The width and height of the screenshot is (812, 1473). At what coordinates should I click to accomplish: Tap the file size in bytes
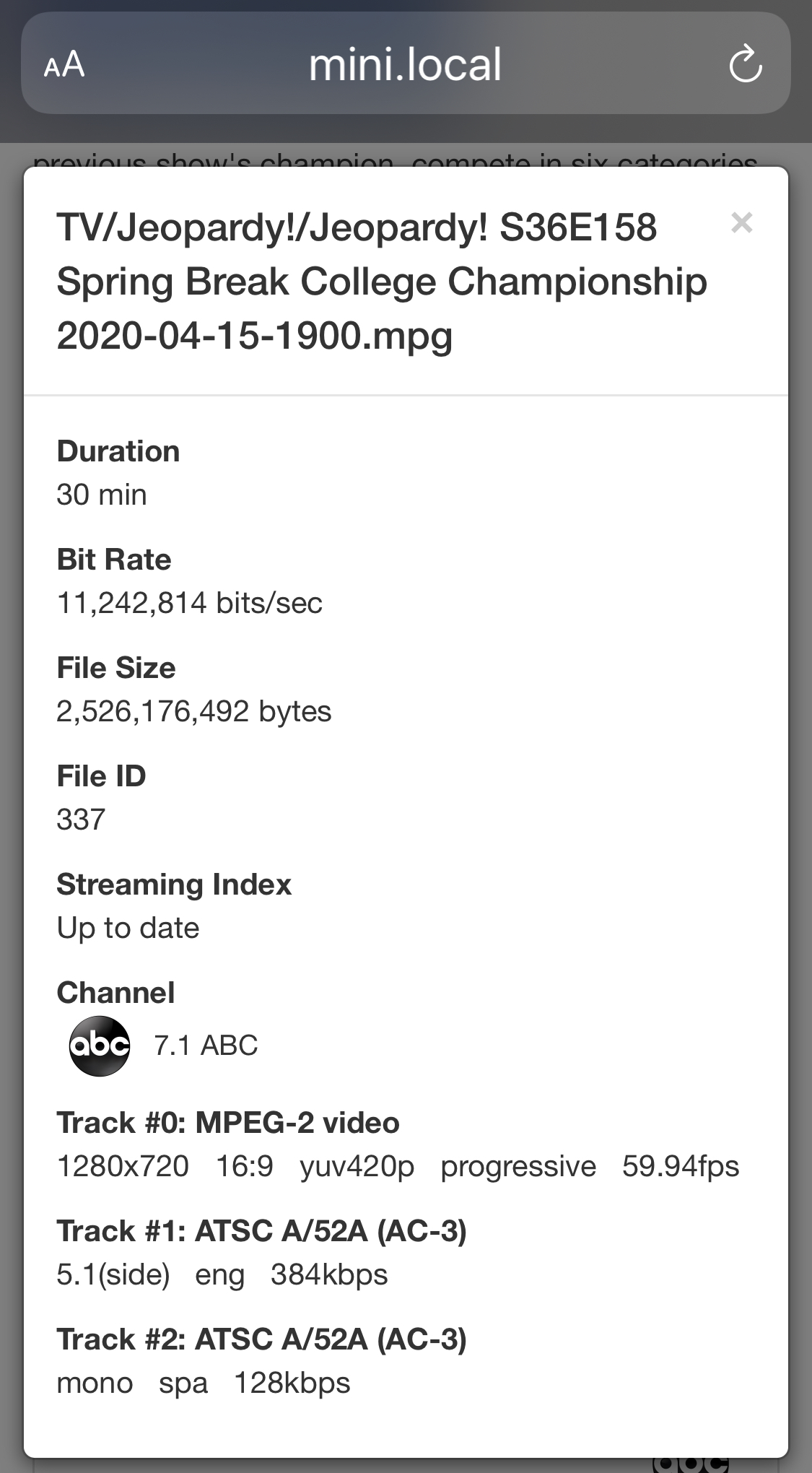point(193,711)
